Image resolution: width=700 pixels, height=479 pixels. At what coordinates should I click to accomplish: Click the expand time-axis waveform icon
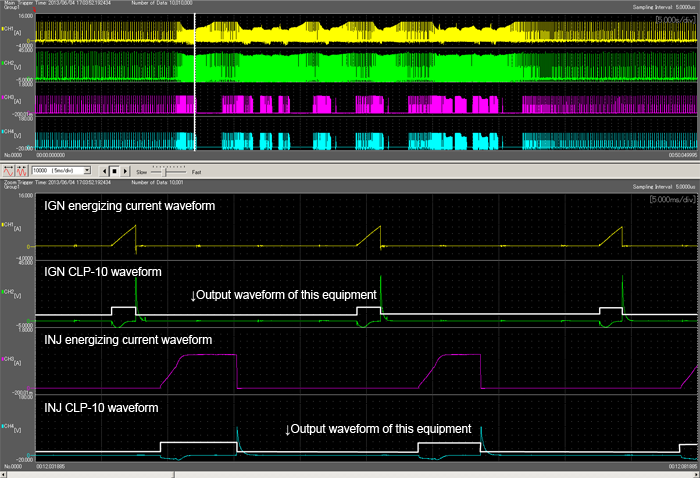pyautogui.click(x=8, y=171)
